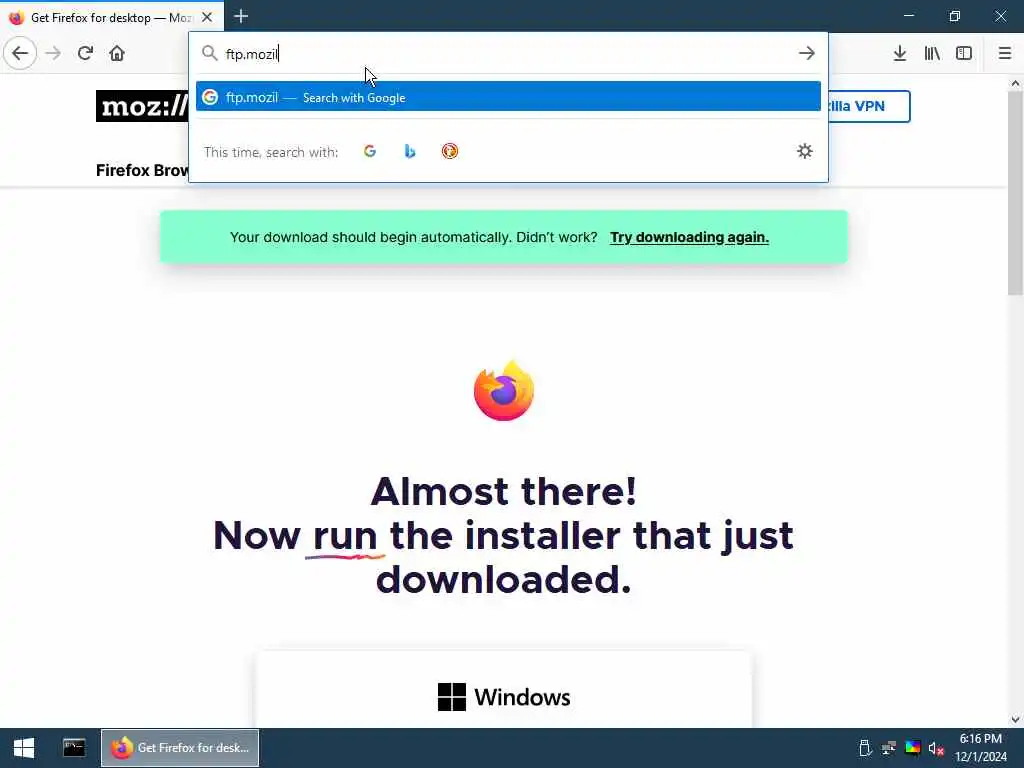Click the Firefox Browsers menu label

142,170
